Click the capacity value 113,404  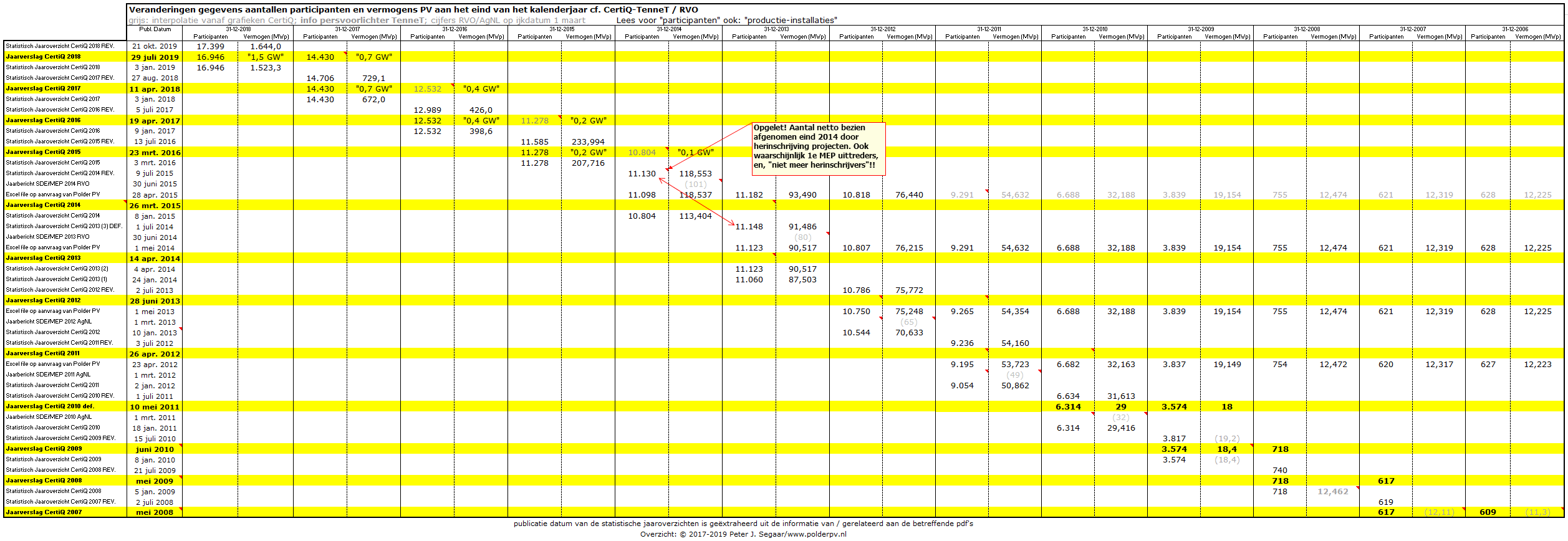click(696, 216)
